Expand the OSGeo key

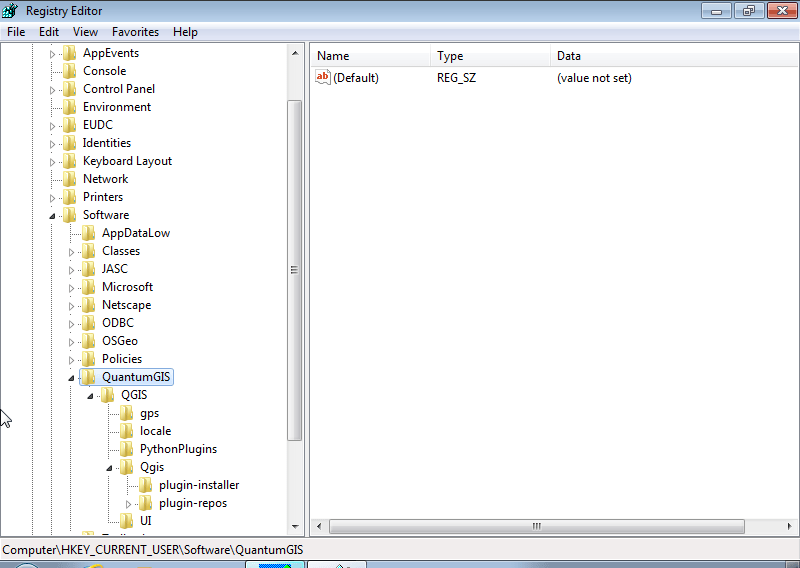pos(71,342)
